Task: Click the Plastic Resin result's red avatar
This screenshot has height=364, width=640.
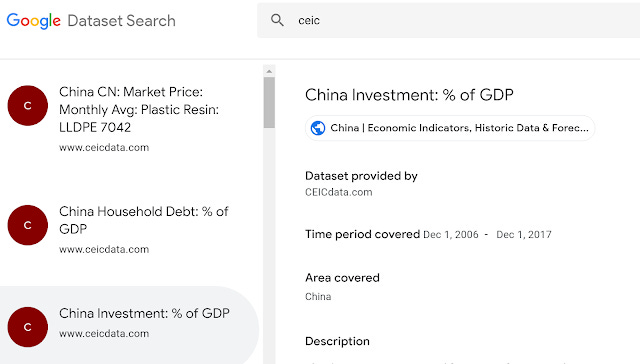Action: tap(27, 106)
